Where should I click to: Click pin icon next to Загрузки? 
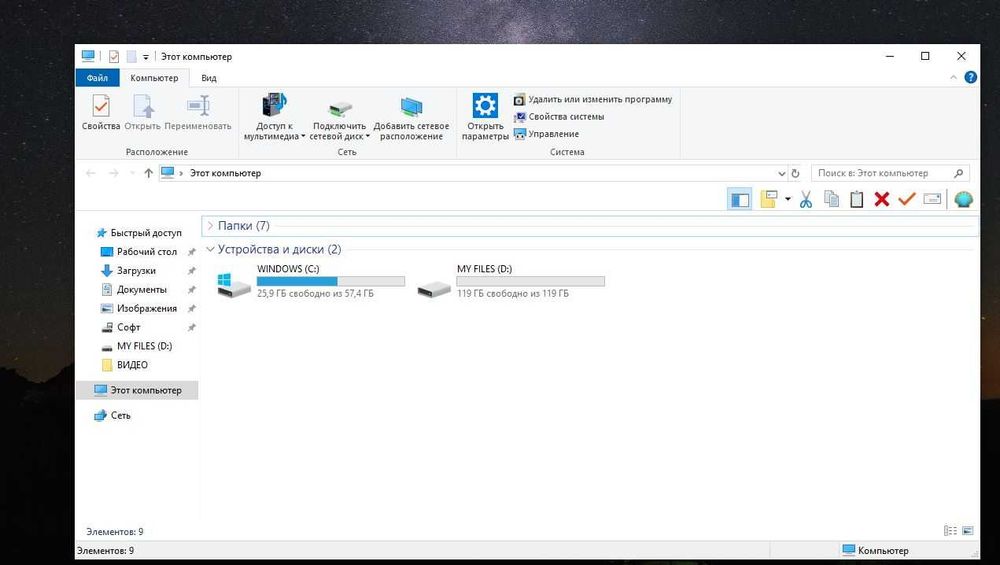click(x=191, y=271)
